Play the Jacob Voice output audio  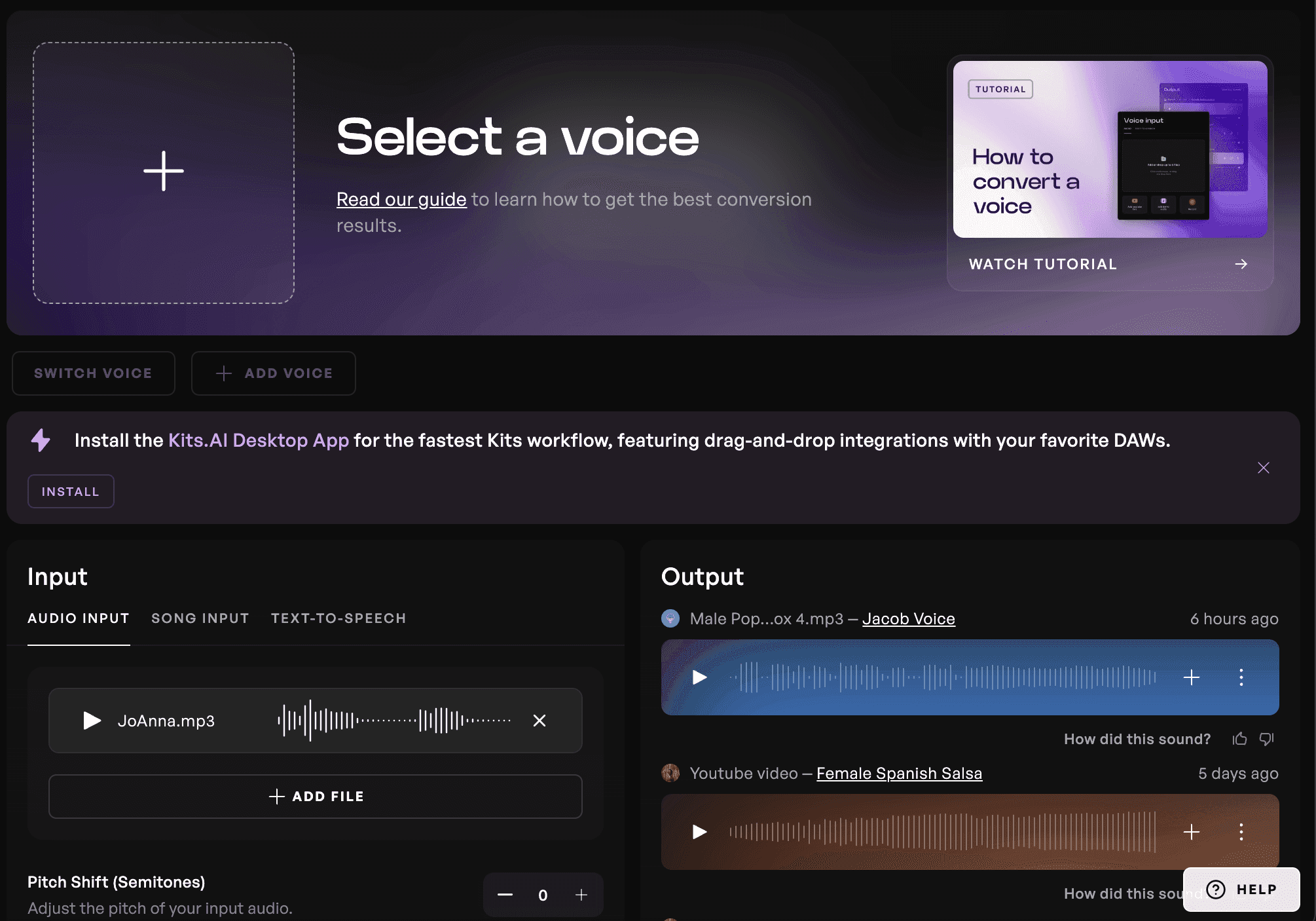[698, 677]
